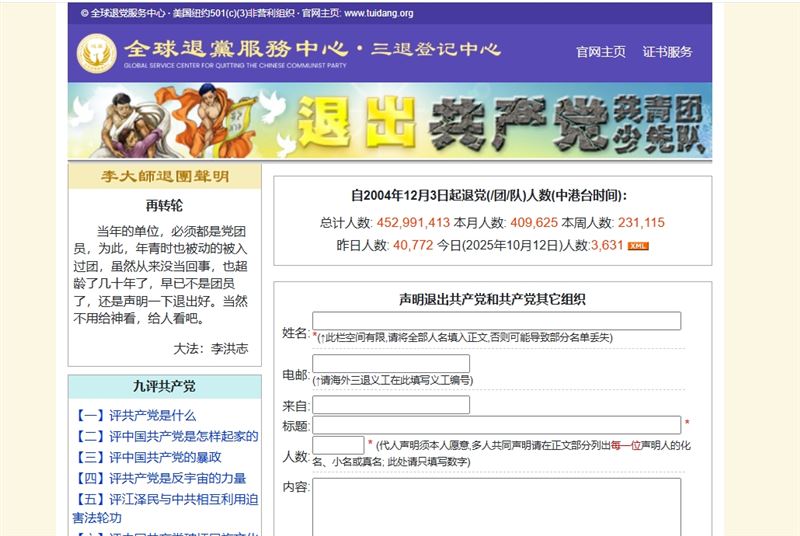The image size is (800, 536).
Task: Open the 官网主页 menu link
Action: point(601,52)
